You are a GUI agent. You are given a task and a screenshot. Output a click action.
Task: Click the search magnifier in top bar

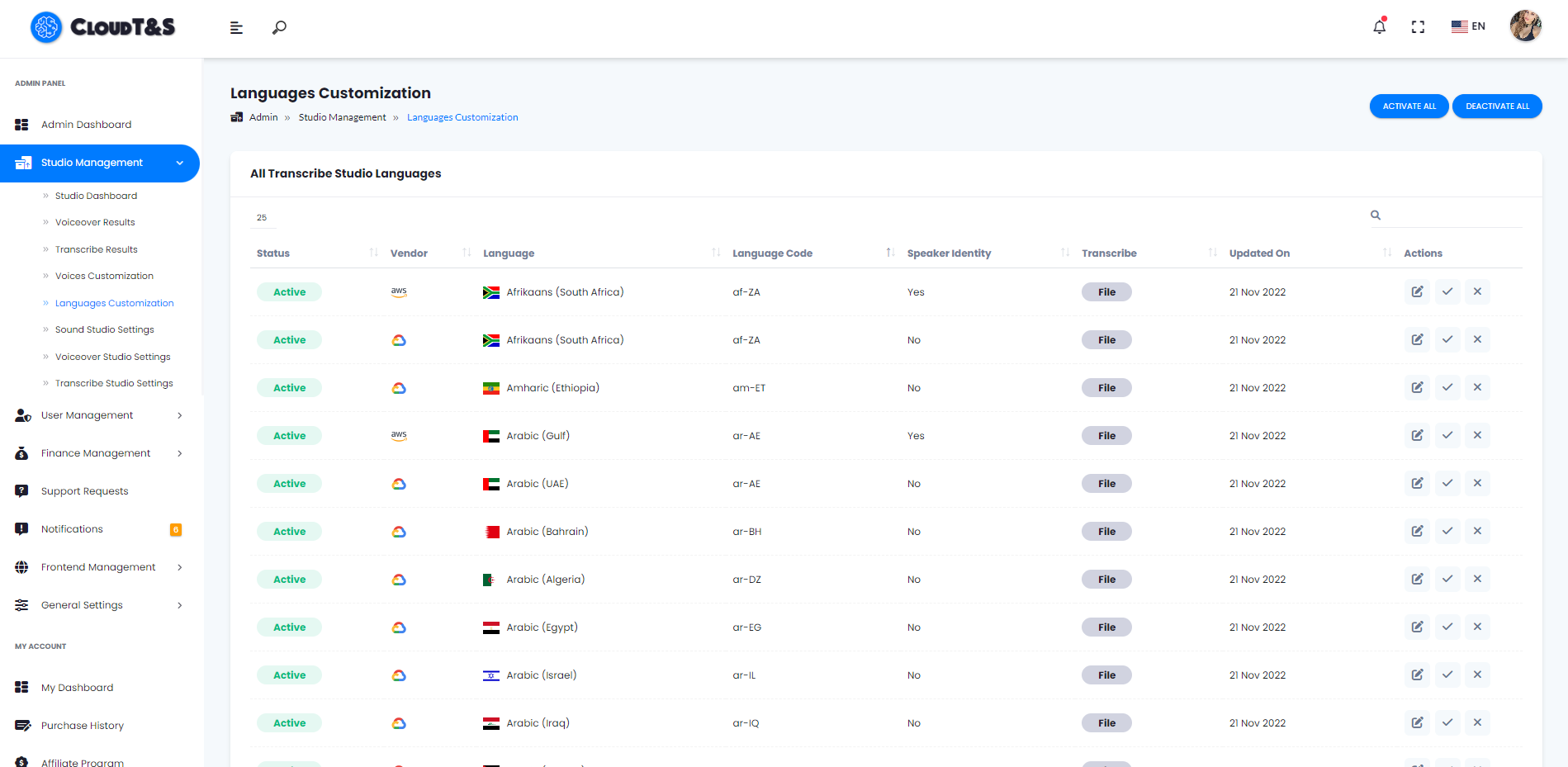tap(279, 27)
